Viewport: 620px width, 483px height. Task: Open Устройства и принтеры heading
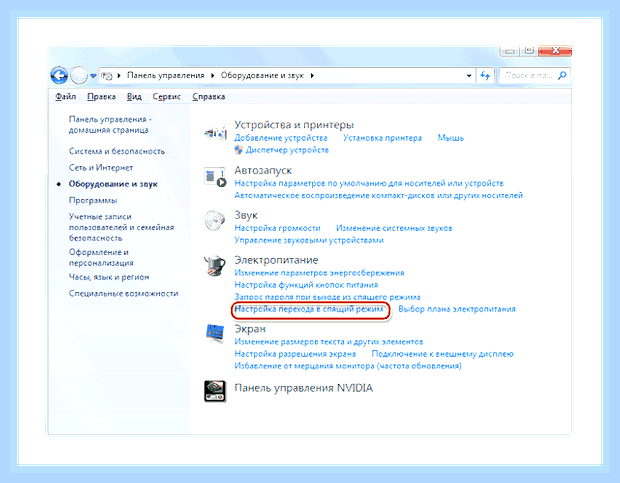(294, 125)
